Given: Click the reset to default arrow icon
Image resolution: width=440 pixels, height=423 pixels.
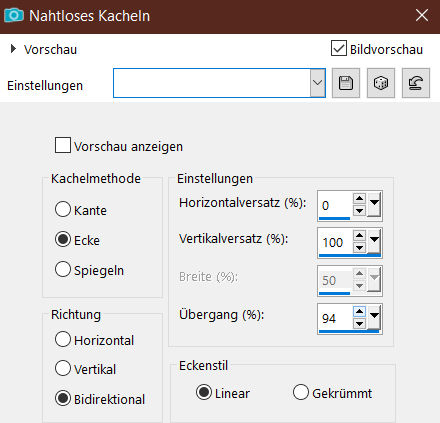Looking at the screenshot, I should tap(416, 83).
